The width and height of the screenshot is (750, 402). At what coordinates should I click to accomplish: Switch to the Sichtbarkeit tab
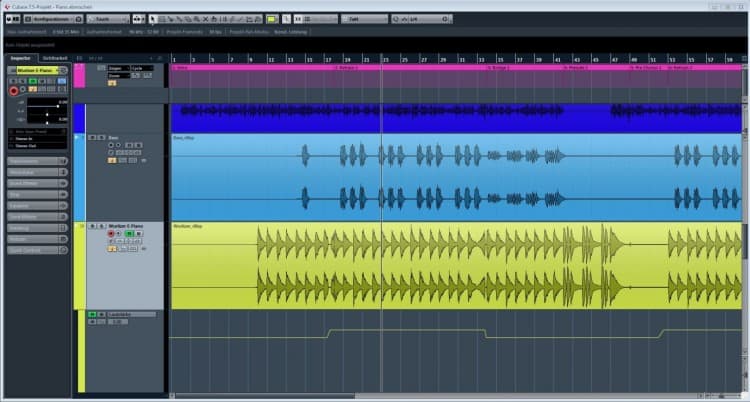coord(55,58)
